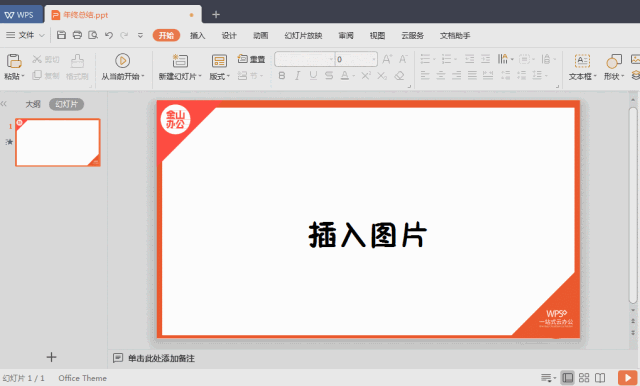Undo the last action
This screenshot has height=386, width=640.
[x=109, y=35]
